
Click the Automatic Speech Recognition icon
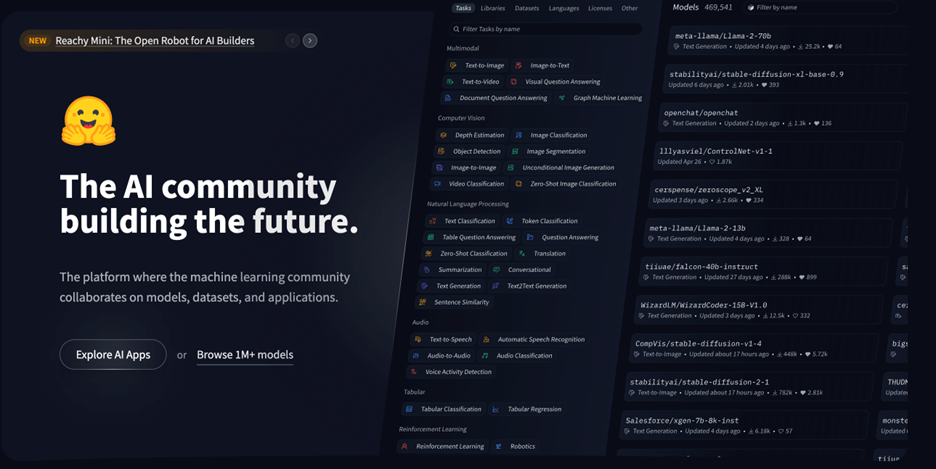487,340
